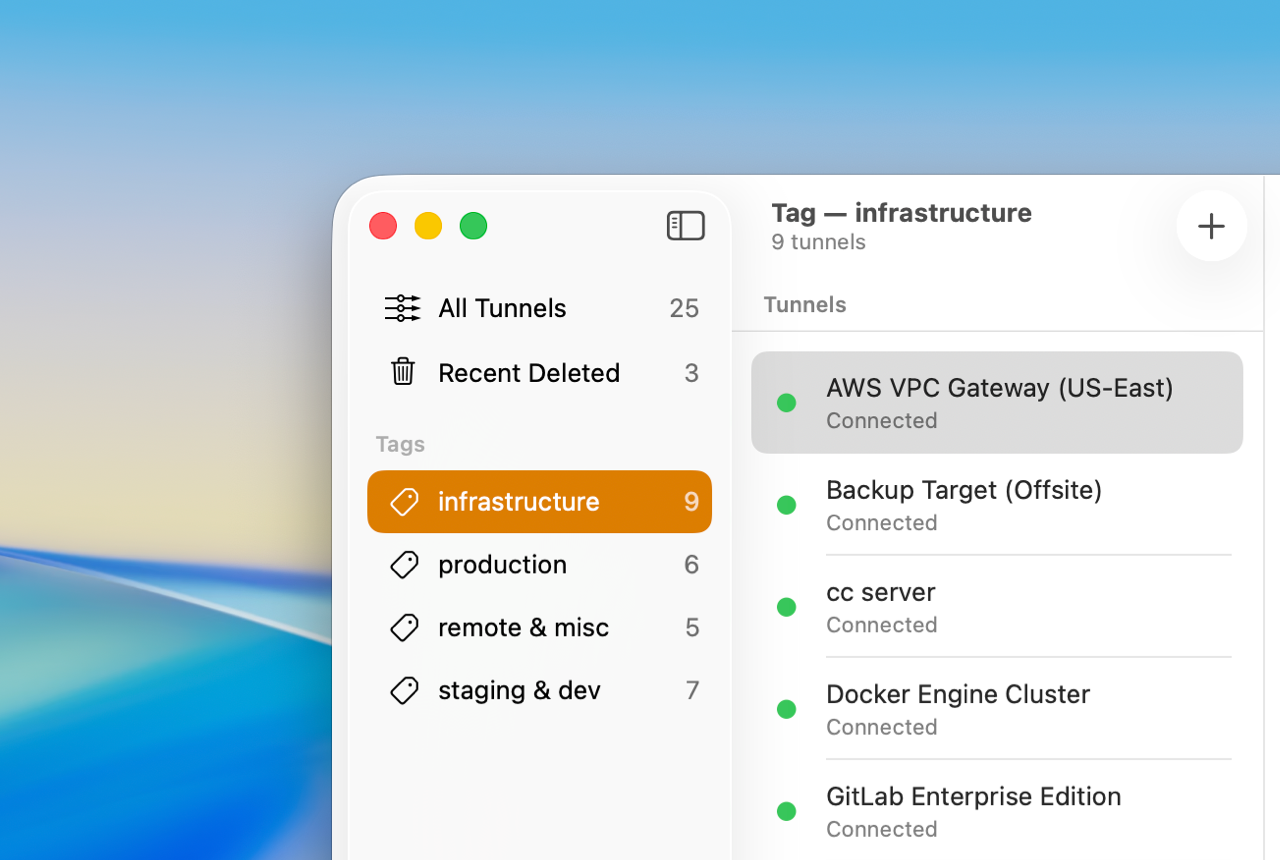Click Connected status under GitLab Enterprise Edition
Viewport: 1280px width, 860px height.
pyautogui.click(x=881, y=829)
